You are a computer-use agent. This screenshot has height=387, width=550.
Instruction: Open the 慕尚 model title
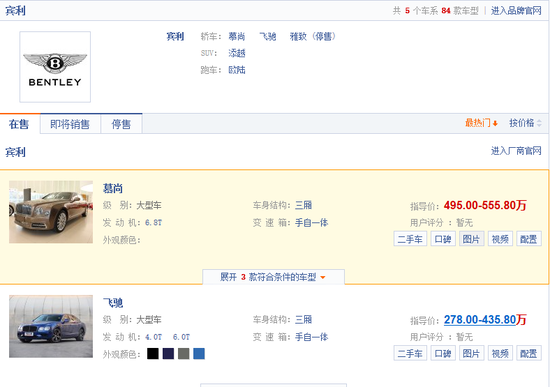pos(113,188)
